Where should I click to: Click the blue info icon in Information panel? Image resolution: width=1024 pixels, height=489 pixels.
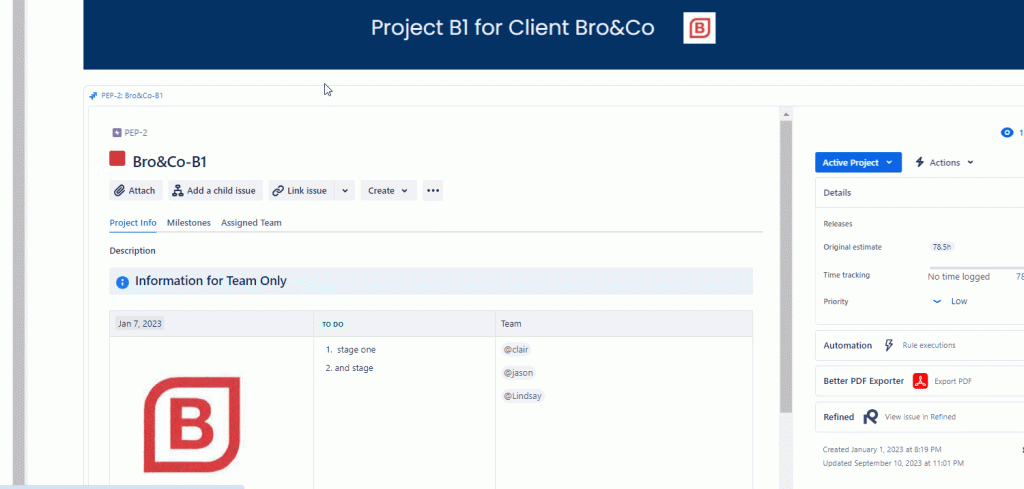pos(122,282)
